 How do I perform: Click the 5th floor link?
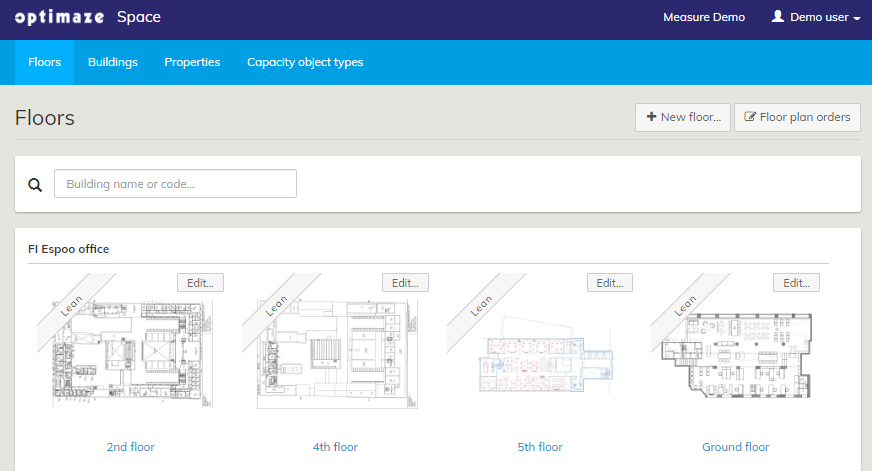pyautogui.click(x=540, y=447)
